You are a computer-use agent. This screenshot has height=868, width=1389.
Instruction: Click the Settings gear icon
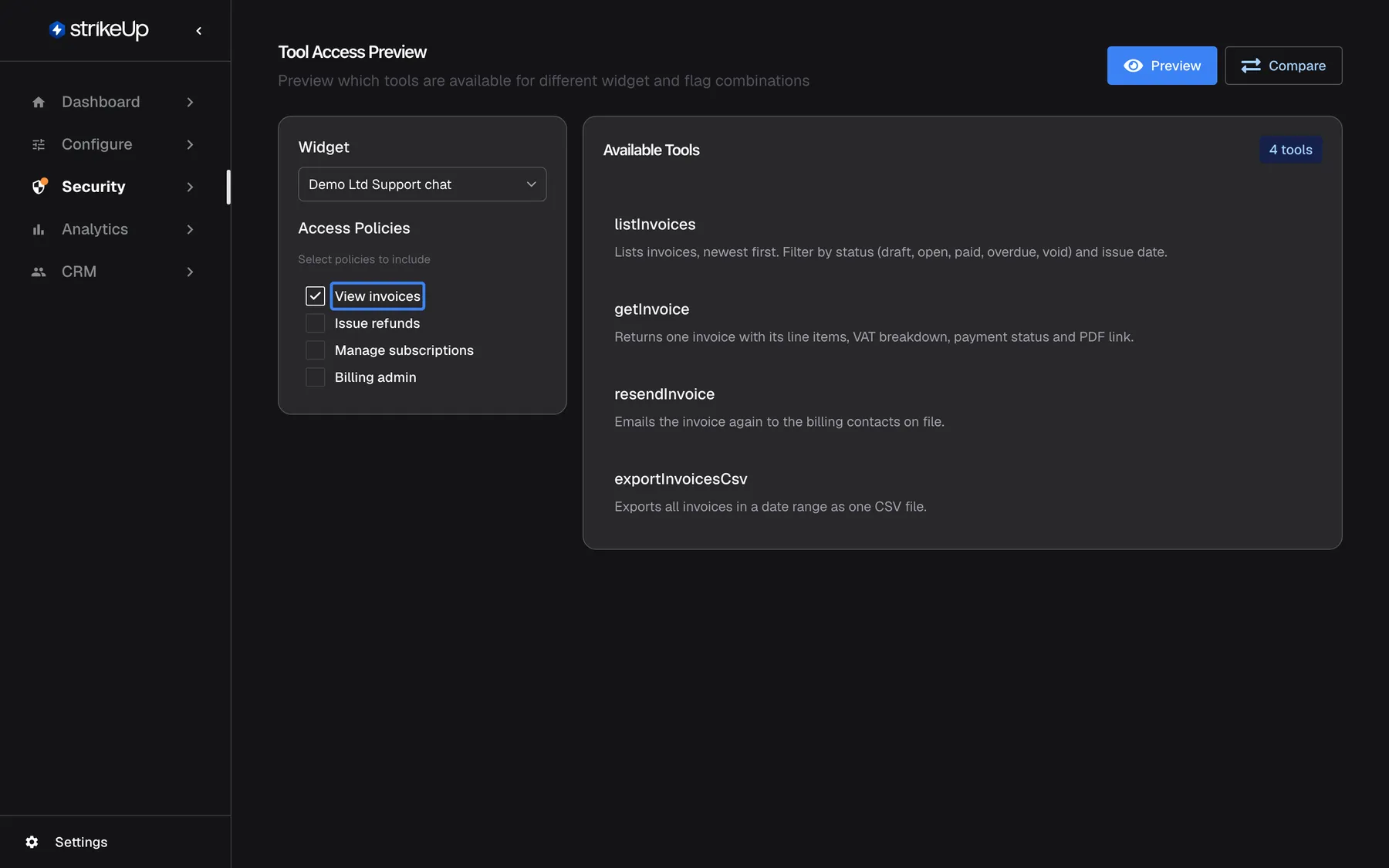(x=32, y=842)
